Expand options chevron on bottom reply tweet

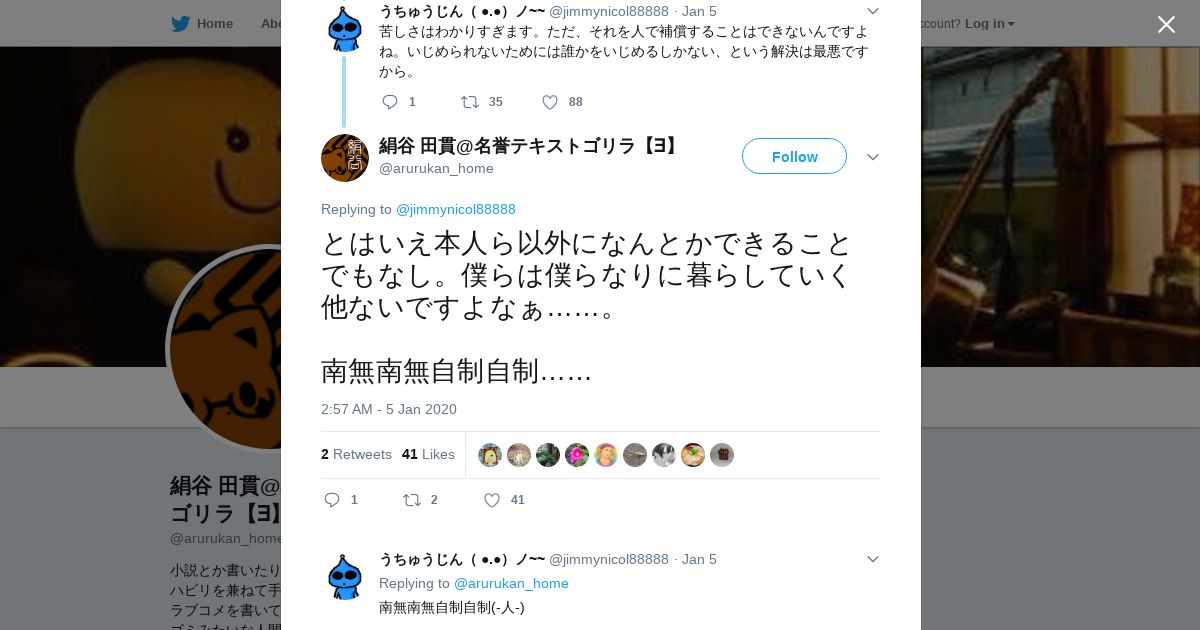coord(872,559)
